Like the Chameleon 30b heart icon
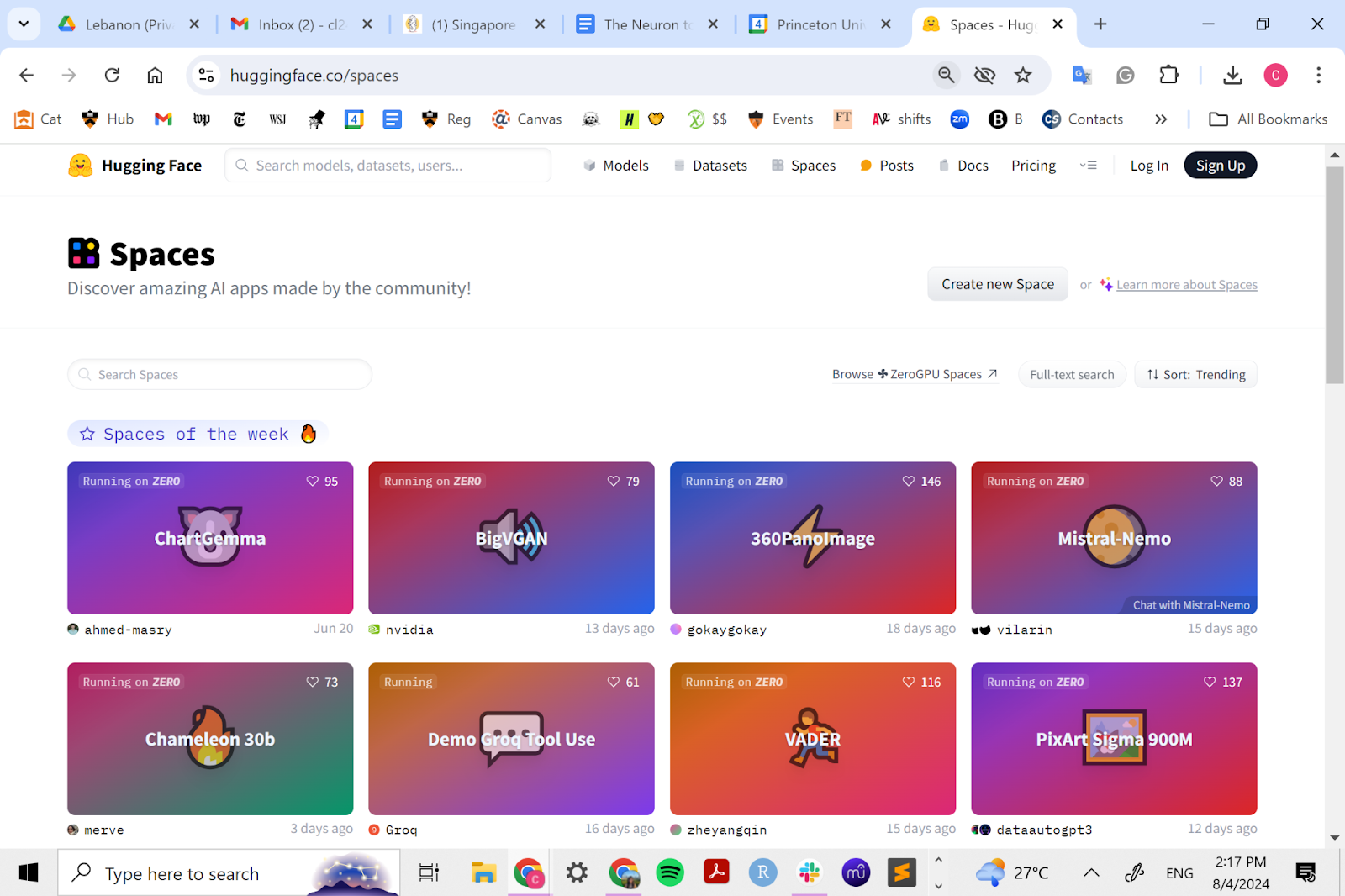This screenshot has width=1345, height=896. coord(313,683)
